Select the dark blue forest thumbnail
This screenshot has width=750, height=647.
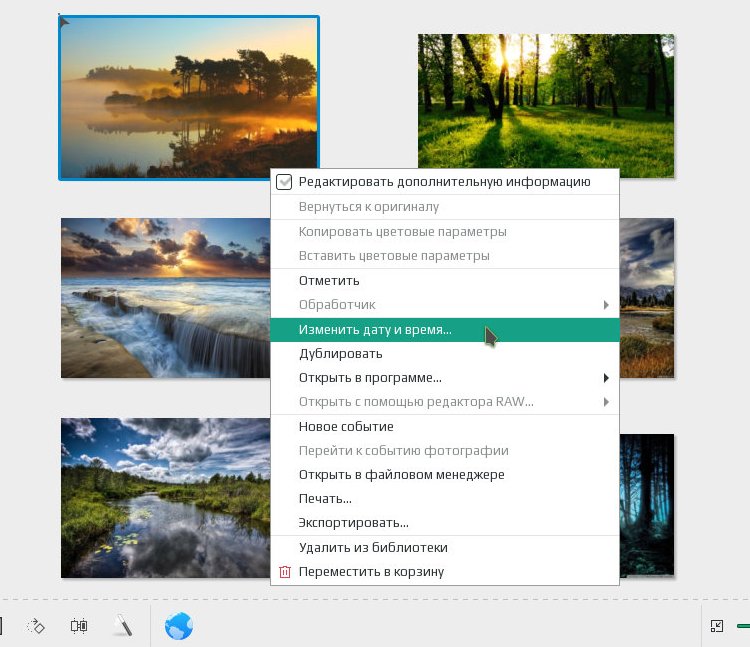tap(647, 505)
